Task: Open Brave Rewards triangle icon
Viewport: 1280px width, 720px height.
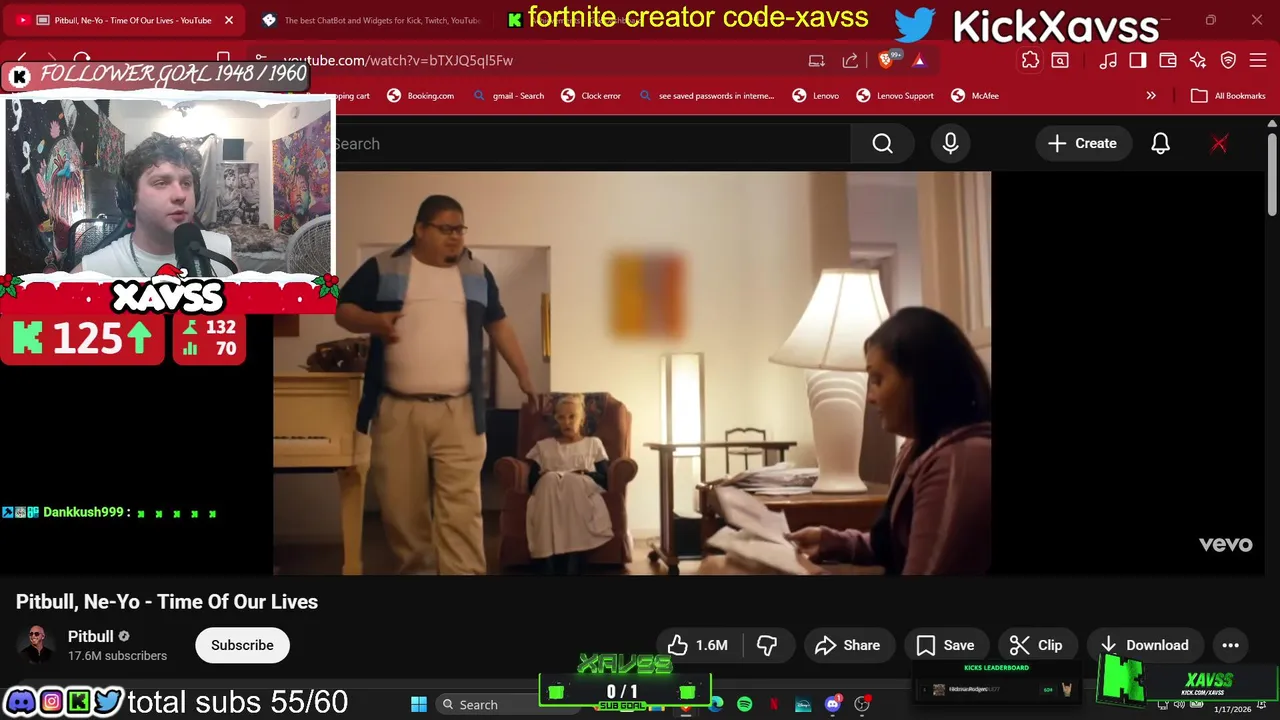Action: [919, 60]
